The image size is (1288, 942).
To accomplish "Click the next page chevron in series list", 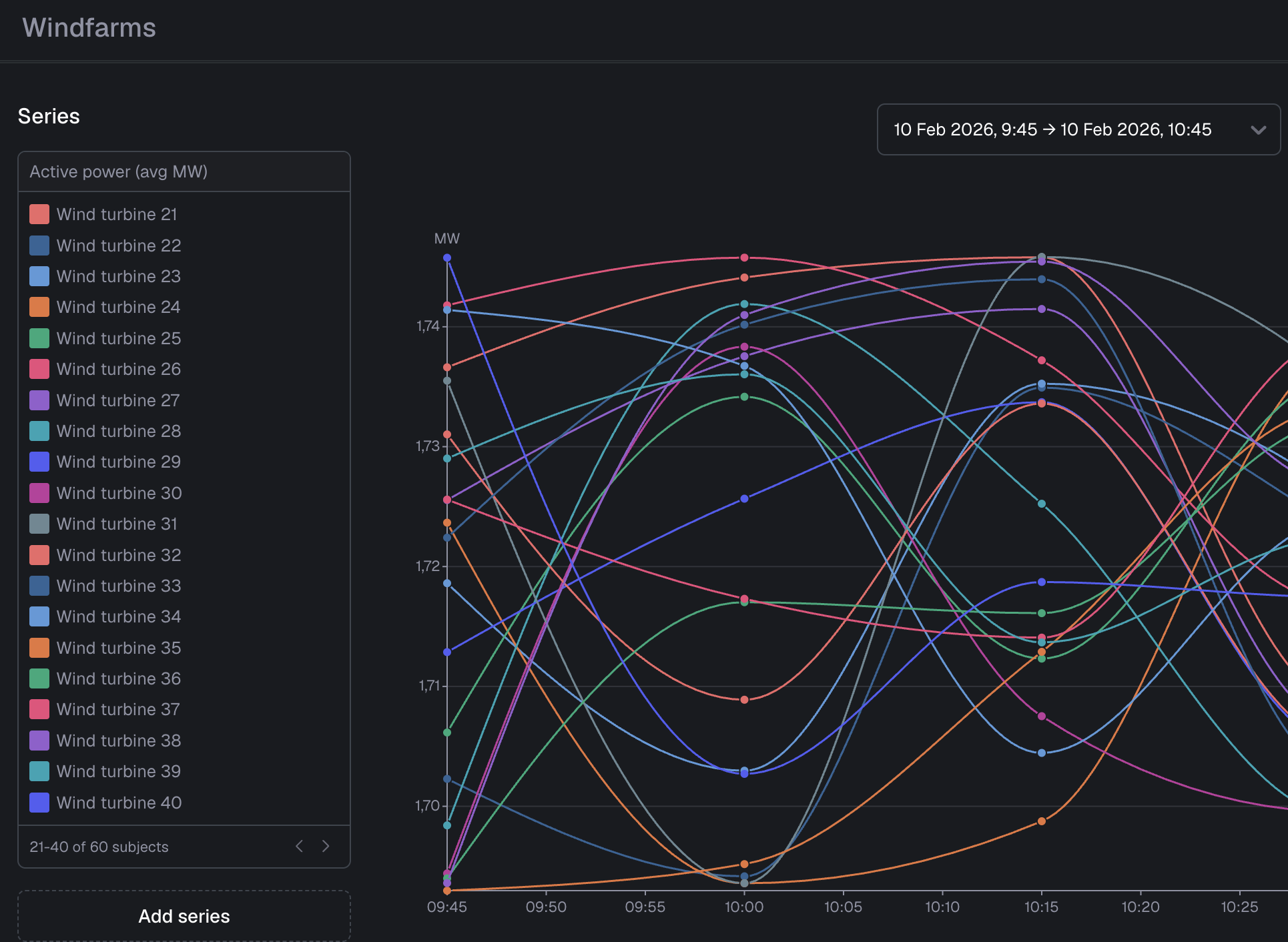I will 326,846.
